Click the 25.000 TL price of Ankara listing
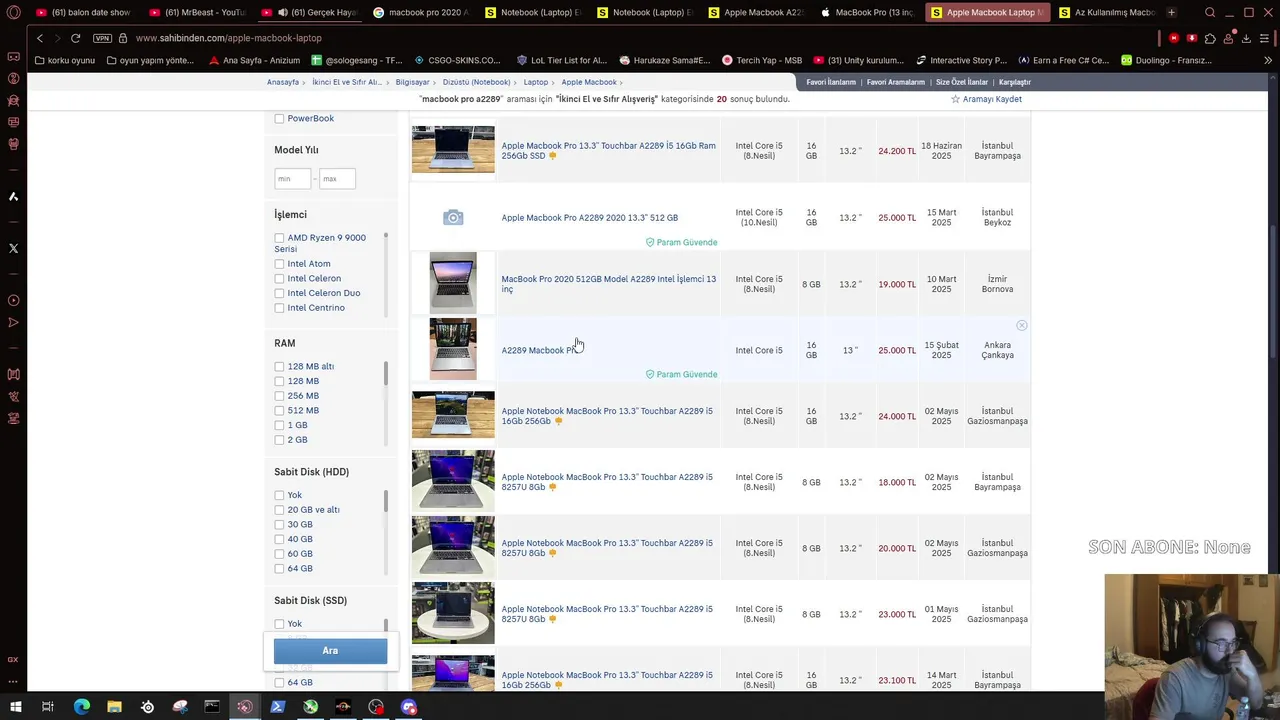The image size is (1280, 720). pos(897,350)
